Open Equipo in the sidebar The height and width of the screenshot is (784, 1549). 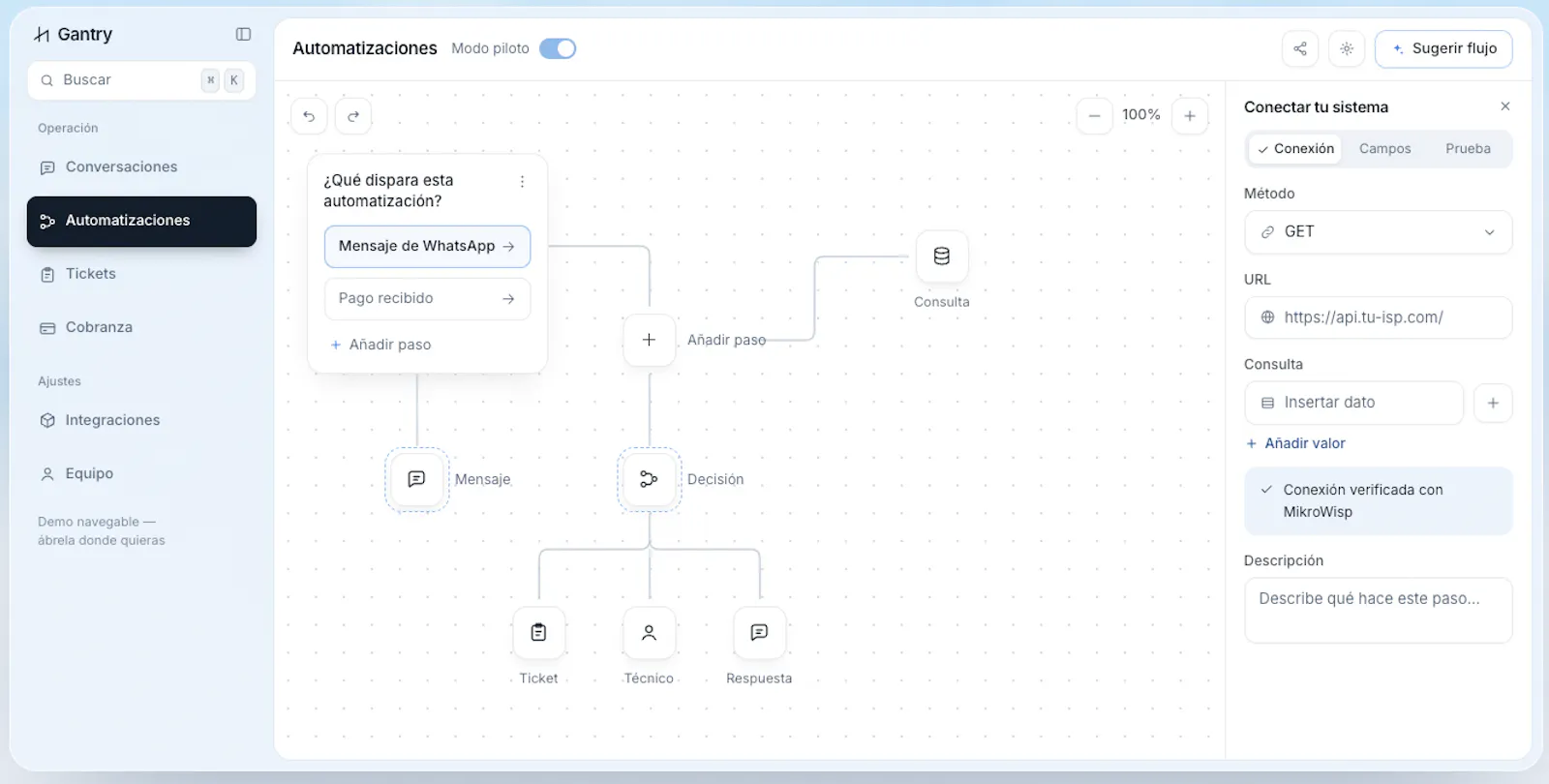[x=141, y=473]
